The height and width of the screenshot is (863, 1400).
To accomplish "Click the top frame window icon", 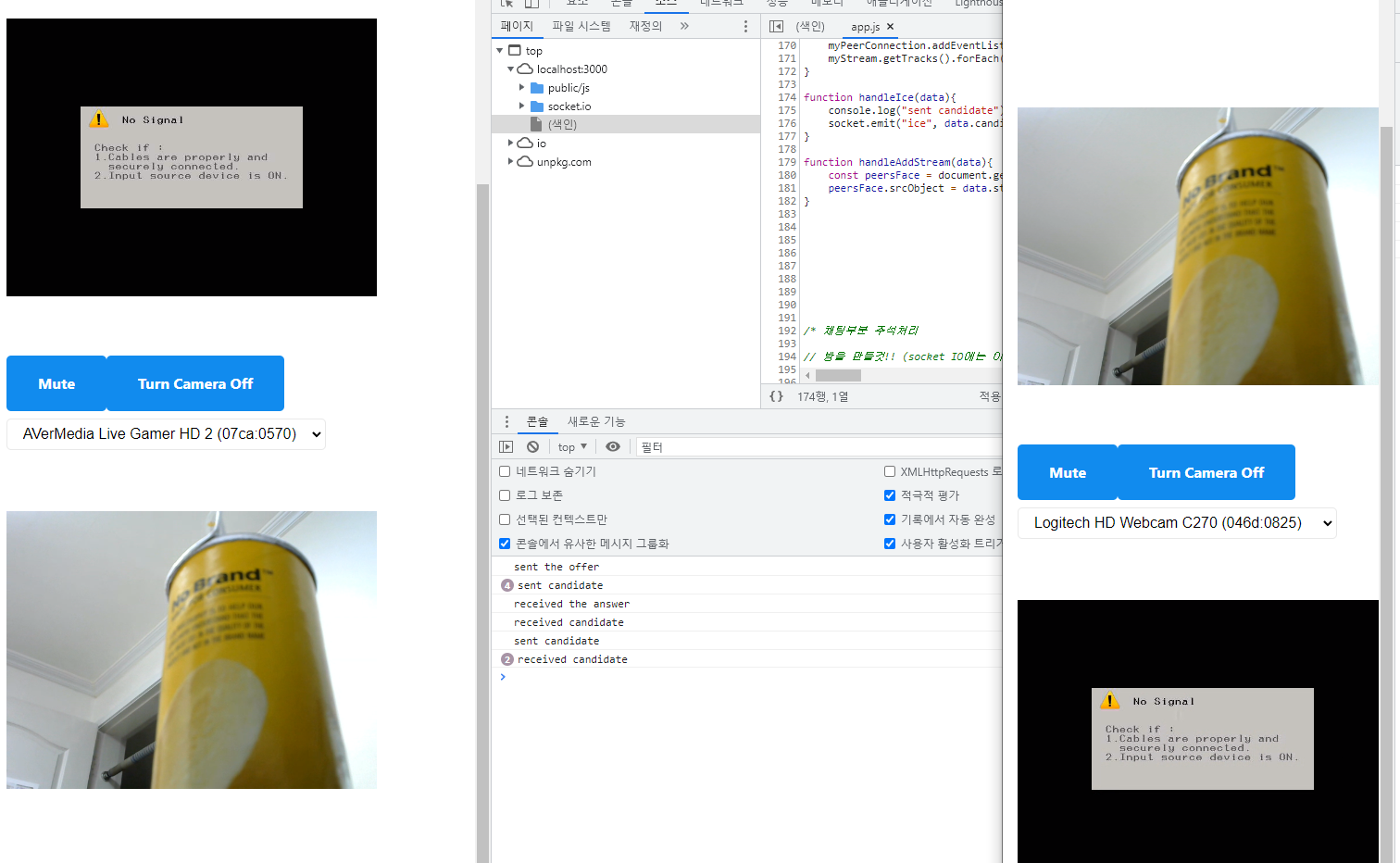I will (515, 51).
